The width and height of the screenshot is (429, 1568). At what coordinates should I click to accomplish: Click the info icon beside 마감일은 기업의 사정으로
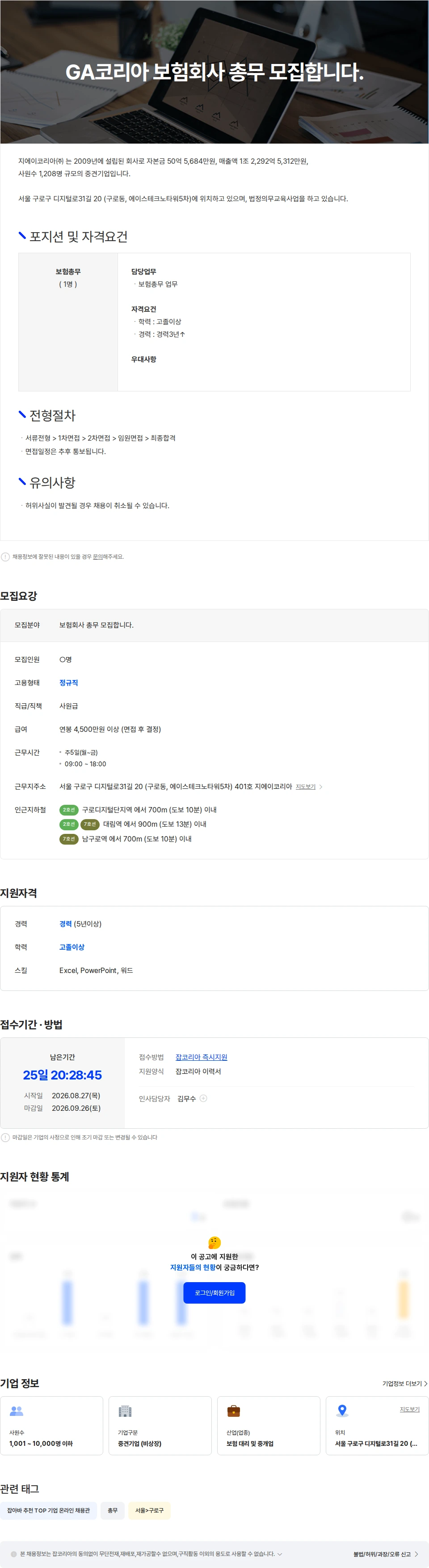[x=5, y=1137]
